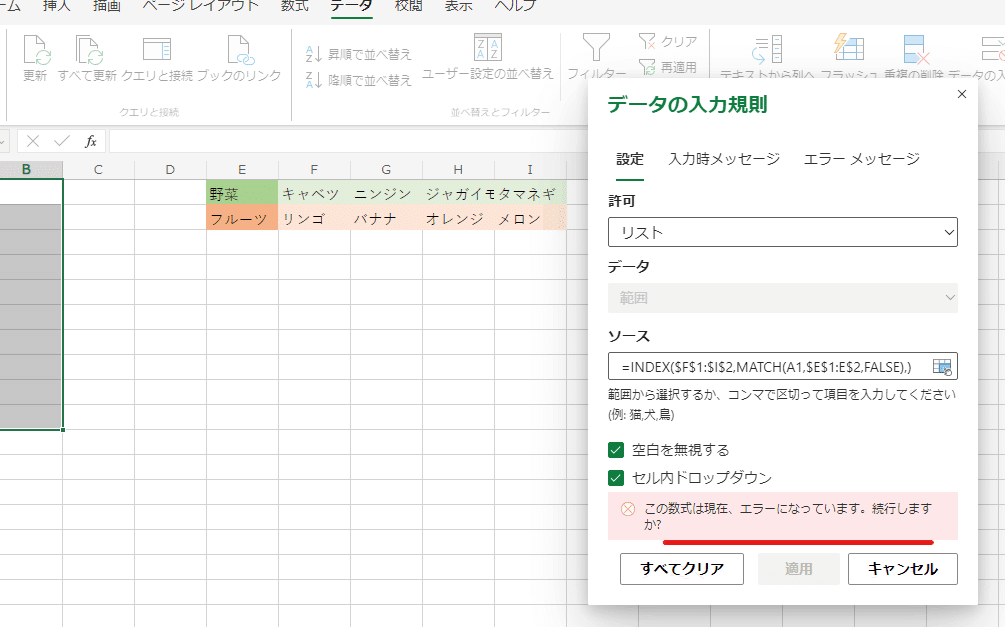Open the 校閲 ribbon tab
This screenshot has width=1005, height=627.
[408, 6]
